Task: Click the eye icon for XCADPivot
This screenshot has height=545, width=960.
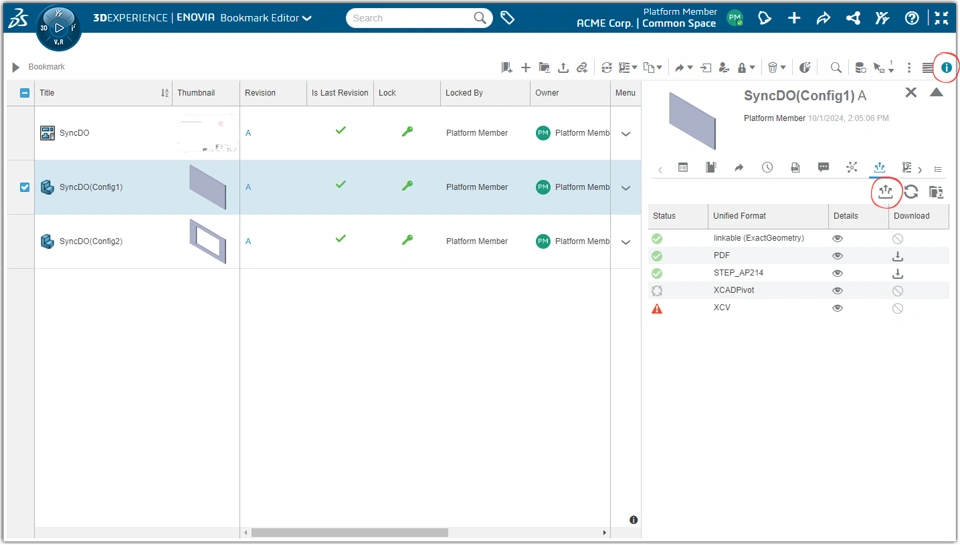Action: 837,290
